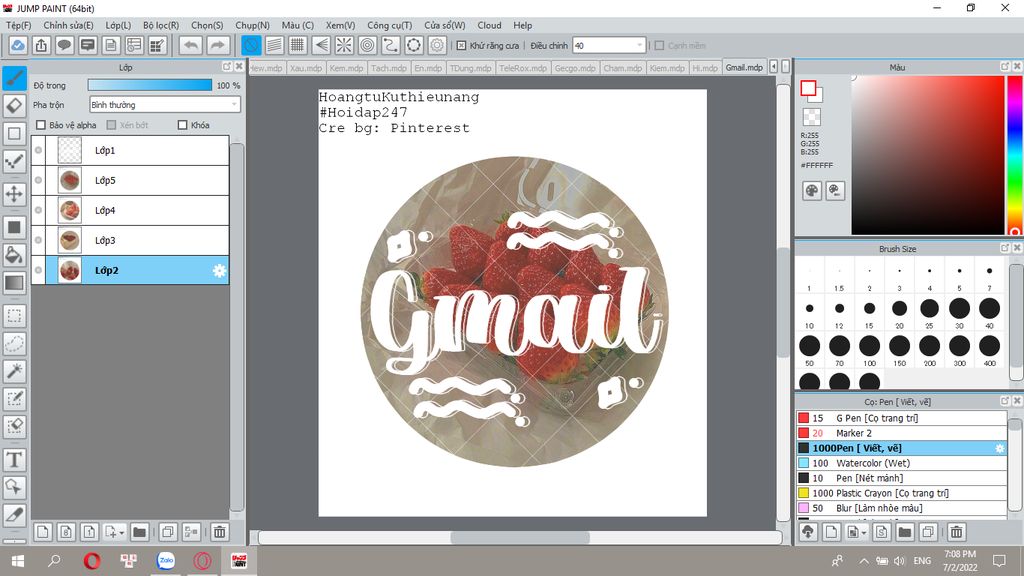Image resolution: width=1024 pixels, height=576 pixels.
Task: Open Windows Start menu
Action: (x=18, y=561)
